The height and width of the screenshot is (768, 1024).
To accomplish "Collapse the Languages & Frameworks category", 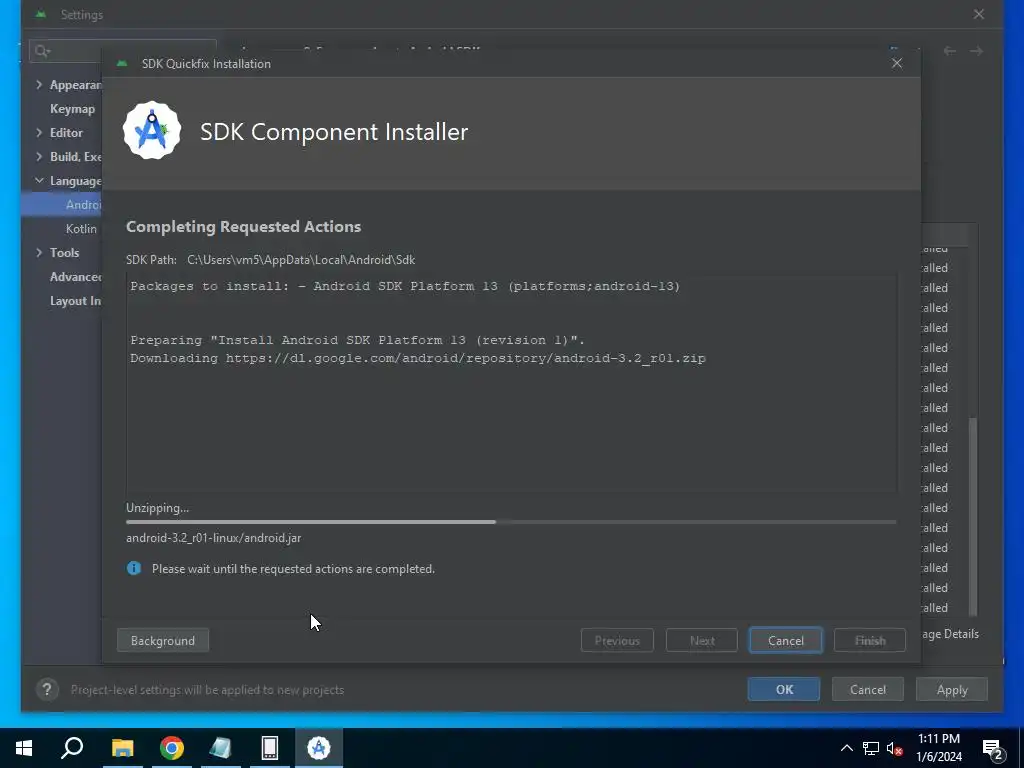I will (x=39, y=180).
